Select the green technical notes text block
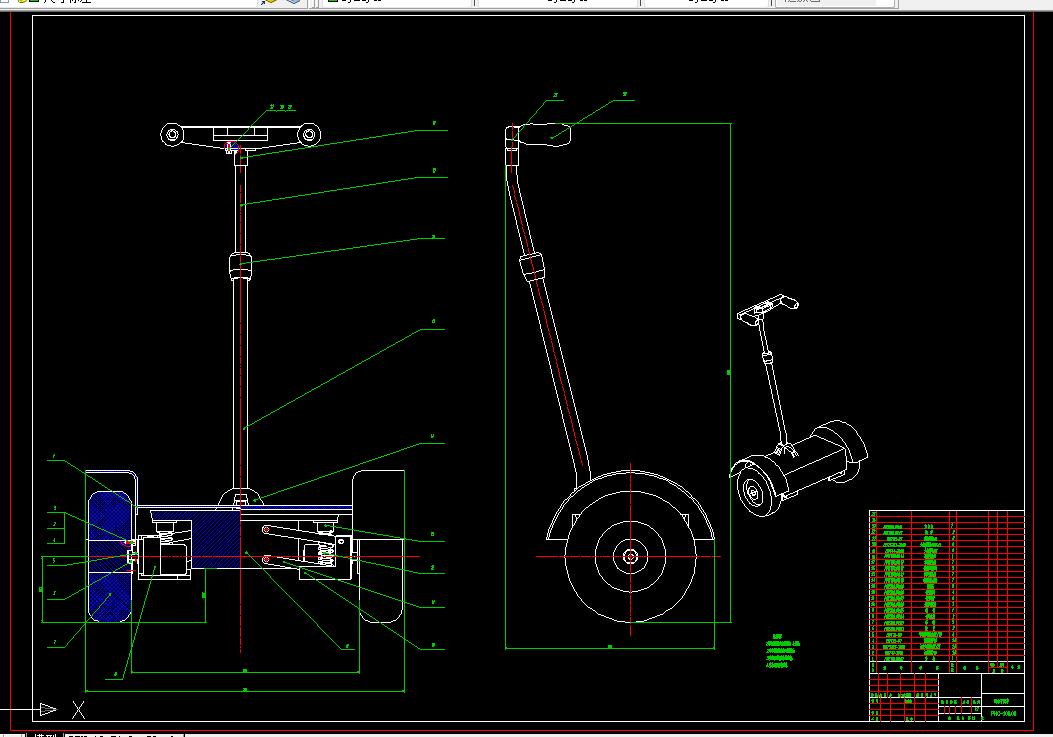The width and height of the screenshot is (1053, 737). click(x=782, y=651)
